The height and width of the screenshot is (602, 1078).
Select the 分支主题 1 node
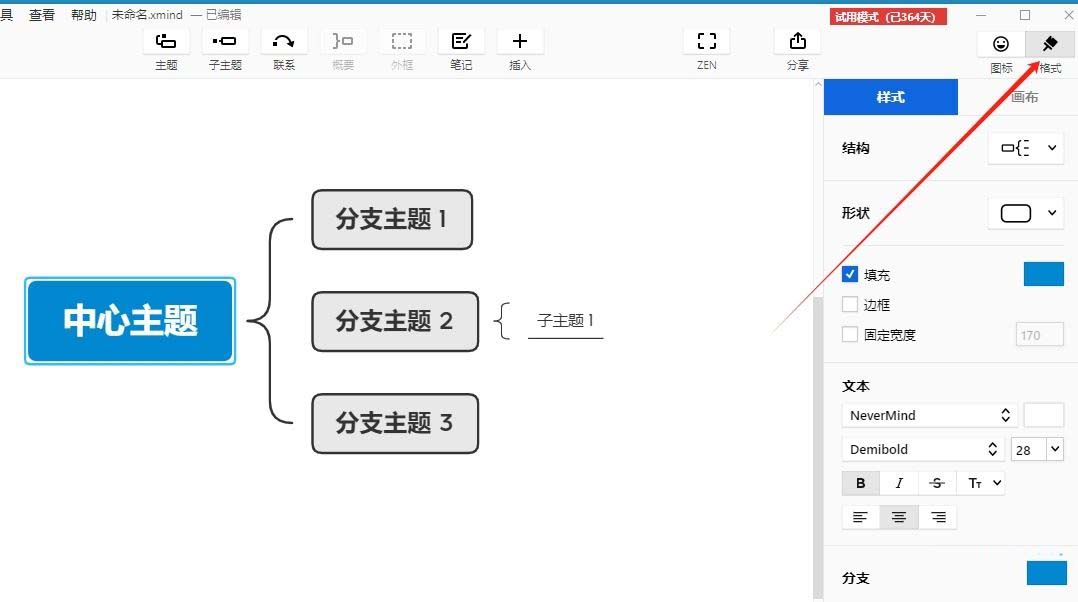(392, 219)
